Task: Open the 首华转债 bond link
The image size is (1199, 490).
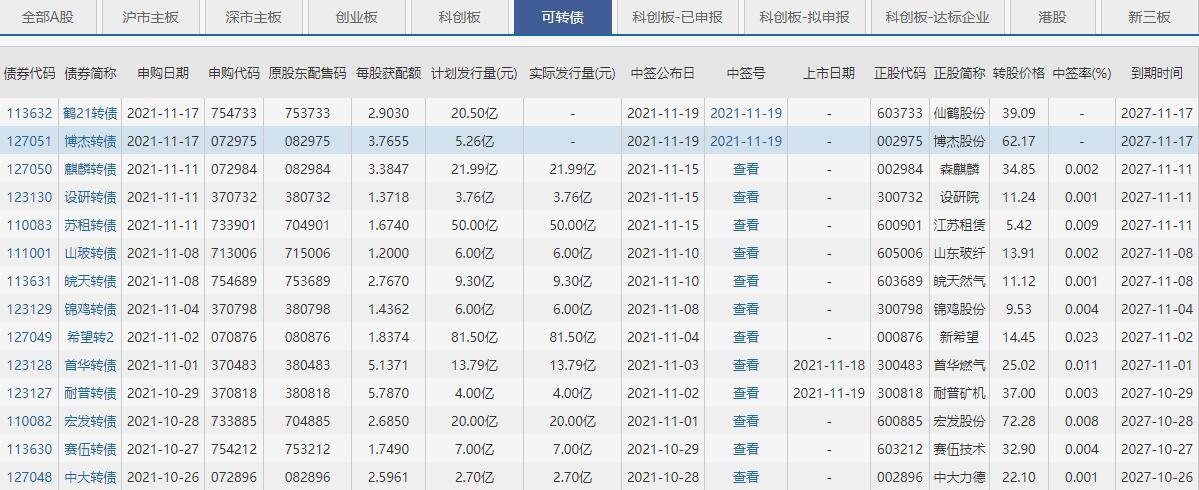Action: pos(91,365)
